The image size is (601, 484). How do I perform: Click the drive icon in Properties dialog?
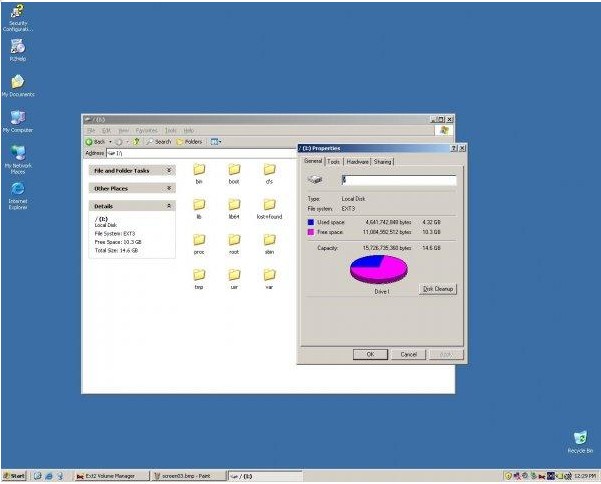315,179
